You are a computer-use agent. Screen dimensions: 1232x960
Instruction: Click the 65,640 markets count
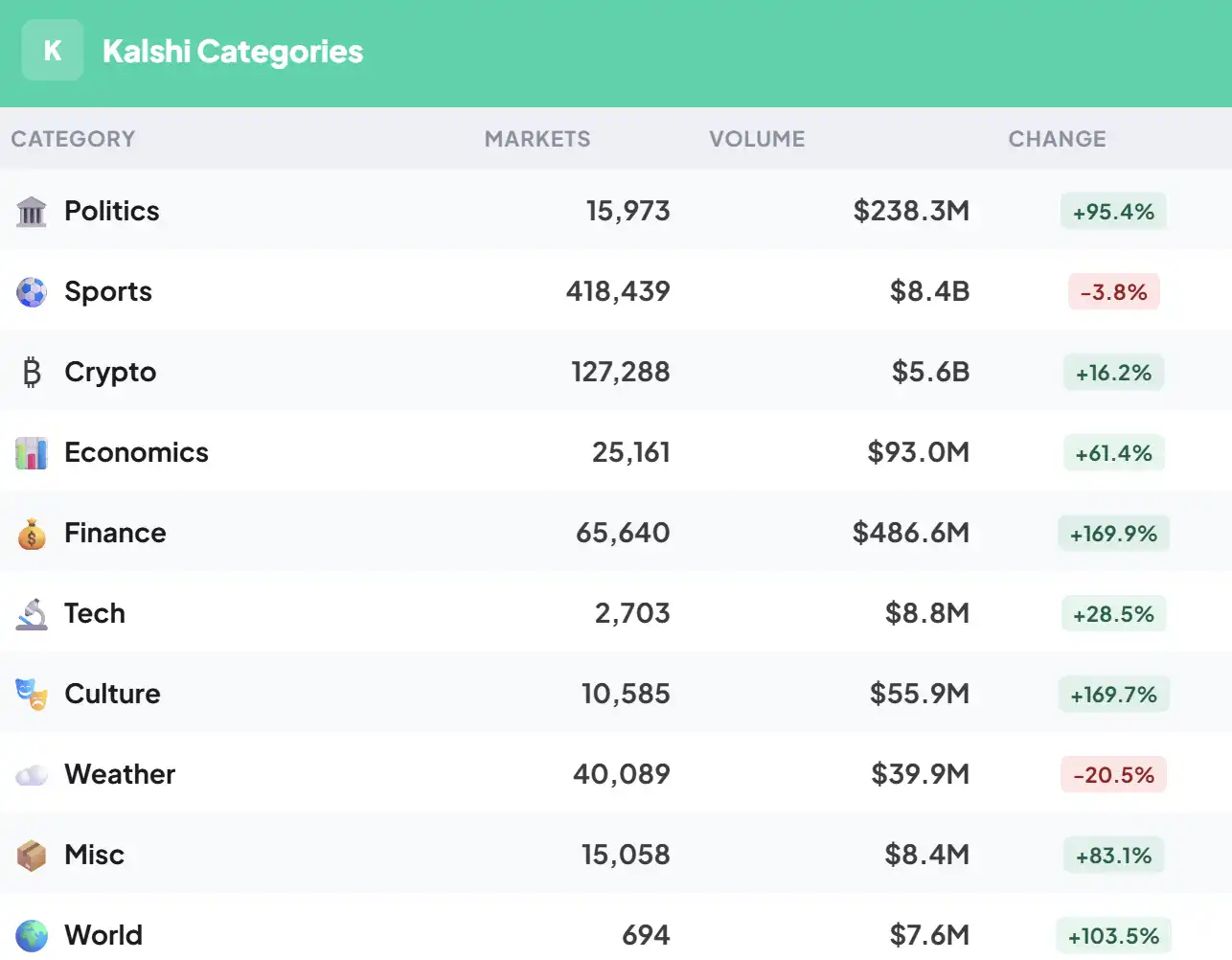(623, 533)
